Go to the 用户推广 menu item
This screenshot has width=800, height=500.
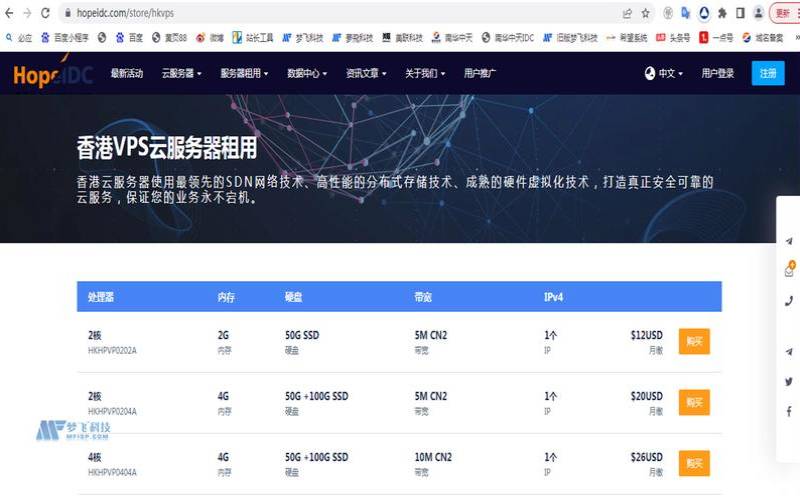(480, 74)
